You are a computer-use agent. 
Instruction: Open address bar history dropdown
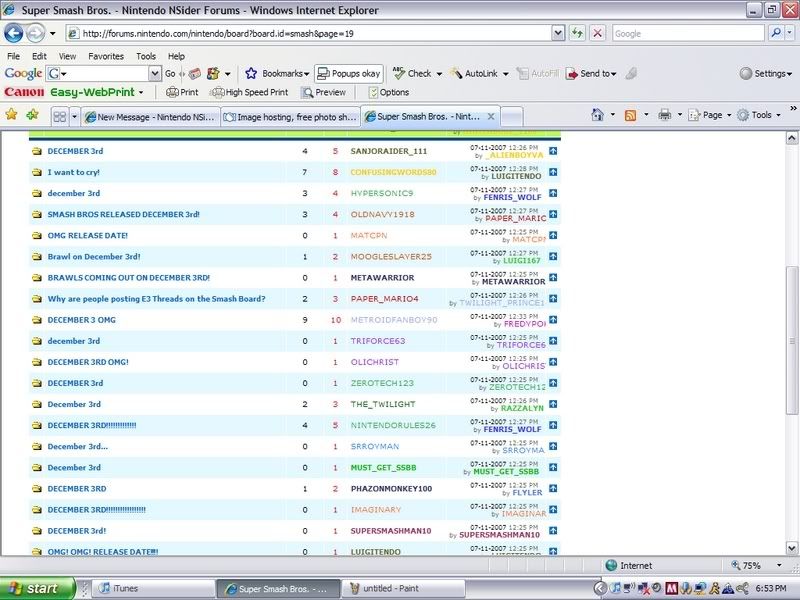pos(558,34)
